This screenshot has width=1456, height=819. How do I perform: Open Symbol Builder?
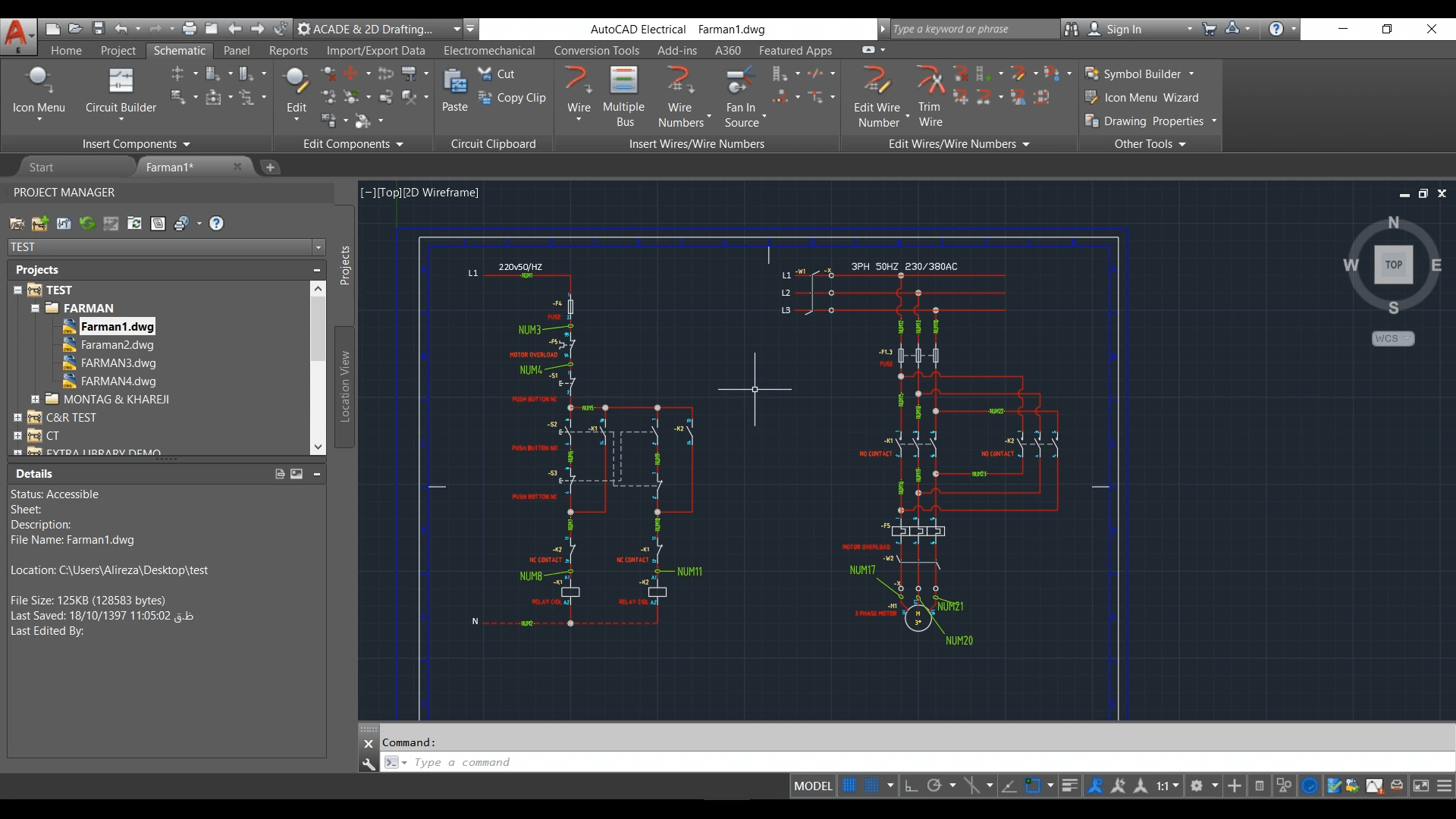point(1141,74)
